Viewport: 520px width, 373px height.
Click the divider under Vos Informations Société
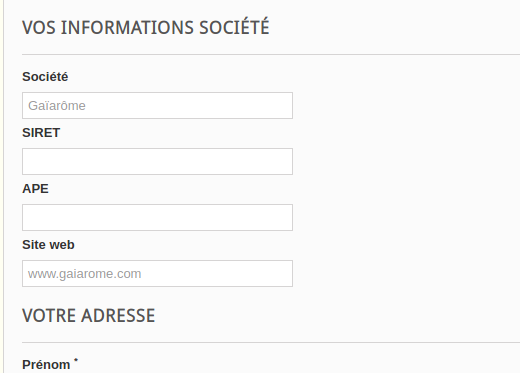click(x=271, y=54)
